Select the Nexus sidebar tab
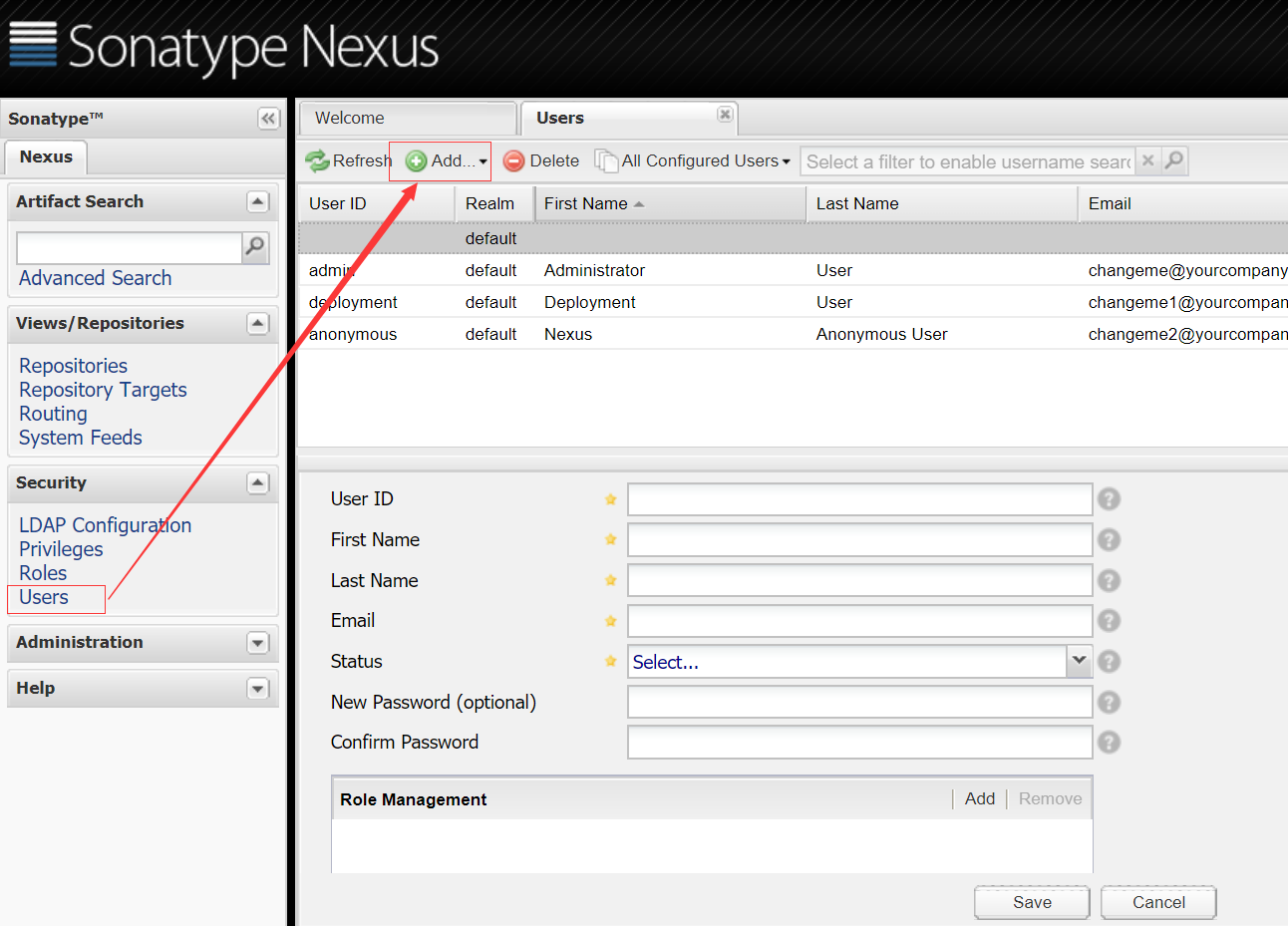This screenshot has height=926, width=1288. click(46, 156)
